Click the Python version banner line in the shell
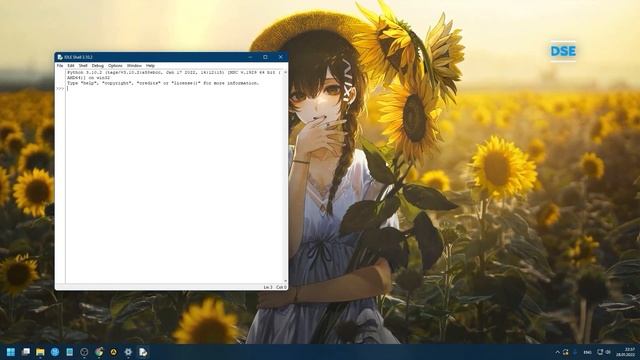The image size is (640, 360). coord(174,72)
